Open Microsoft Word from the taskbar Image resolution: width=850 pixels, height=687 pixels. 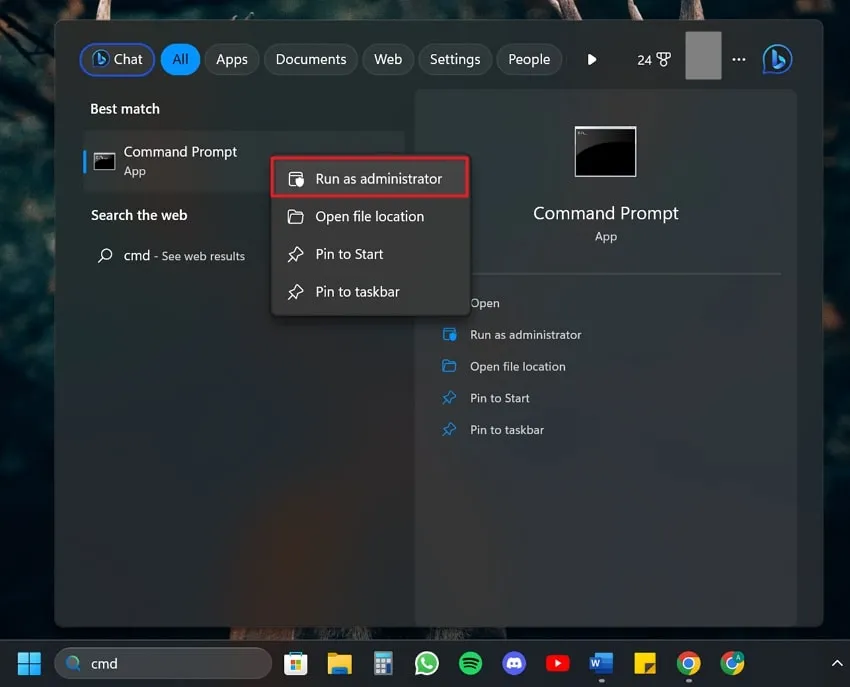click(601, 663)
